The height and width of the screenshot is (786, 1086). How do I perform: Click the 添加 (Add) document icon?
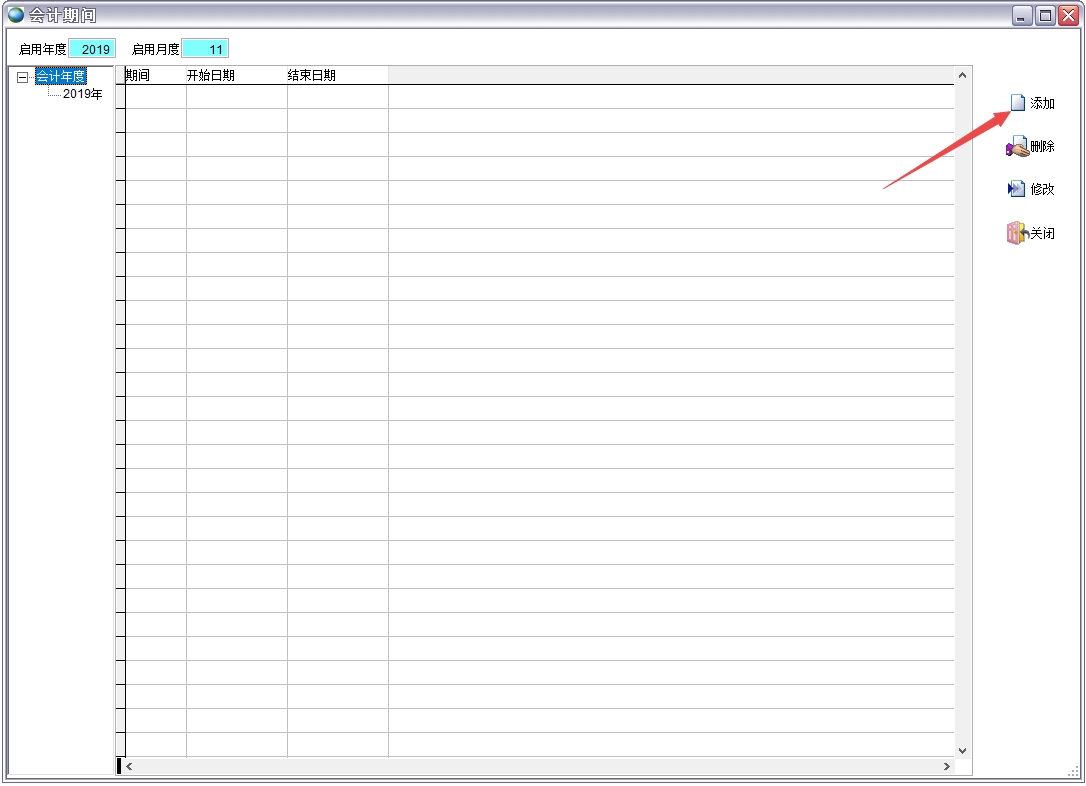(x=1017, y=103)
